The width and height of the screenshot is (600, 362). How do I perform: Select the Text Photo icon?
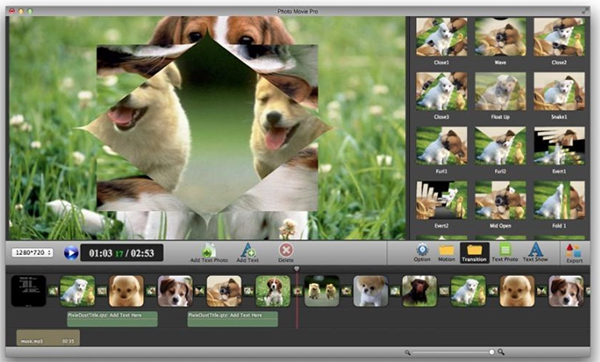505,250
